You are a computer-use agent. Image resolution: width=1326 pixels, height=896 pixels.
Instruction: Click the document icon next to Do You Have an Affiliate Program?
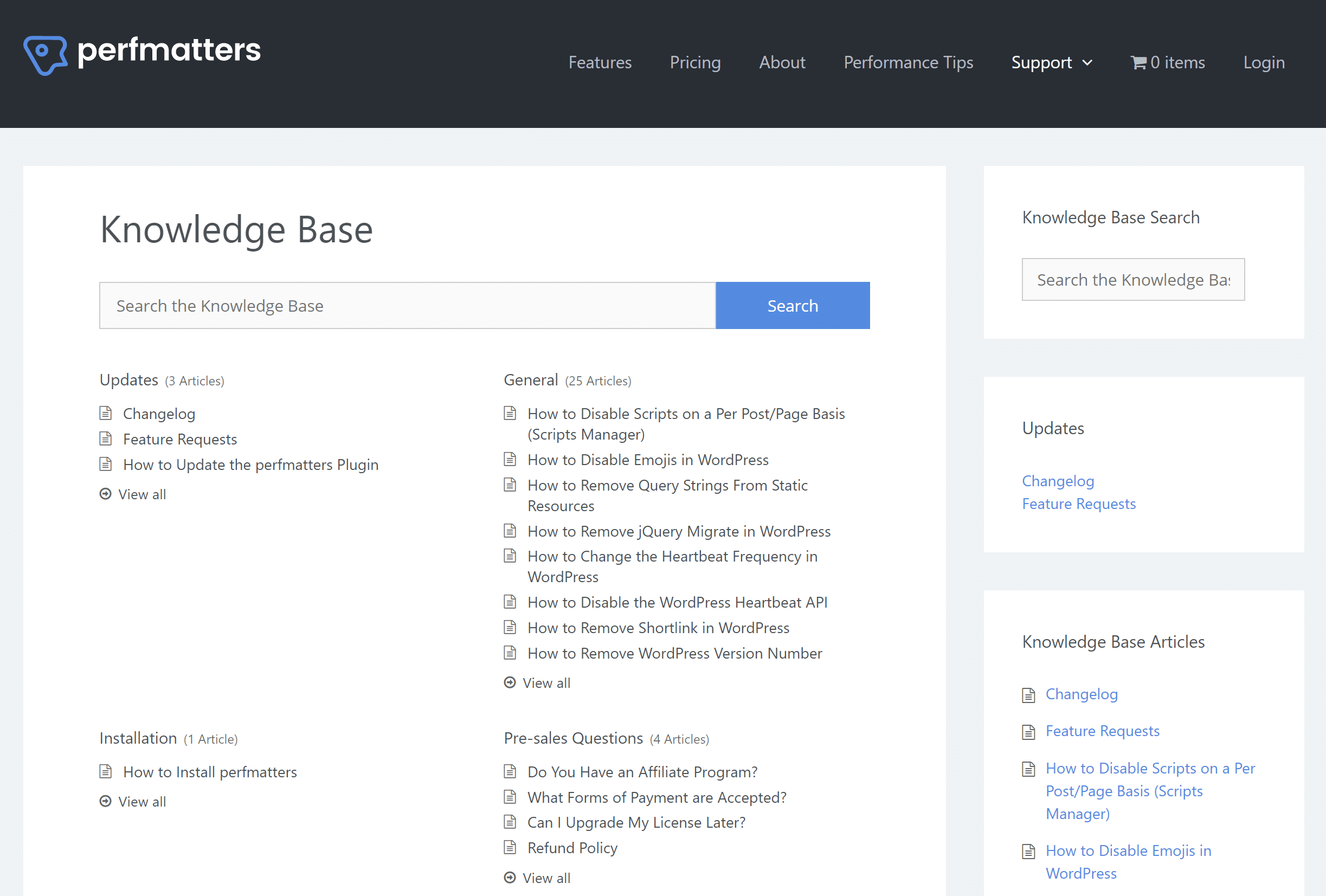coord(511,771)
